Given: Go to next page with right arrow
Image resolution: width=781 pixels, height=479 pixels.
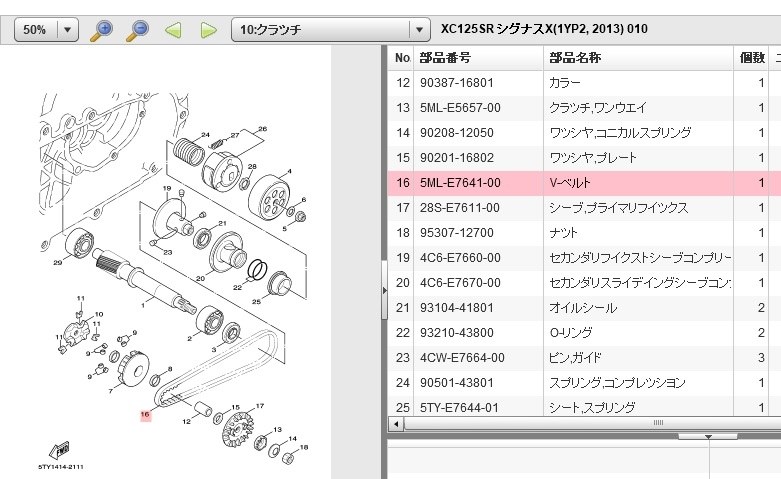Looking at the screenshot, I should pos(208,30).
